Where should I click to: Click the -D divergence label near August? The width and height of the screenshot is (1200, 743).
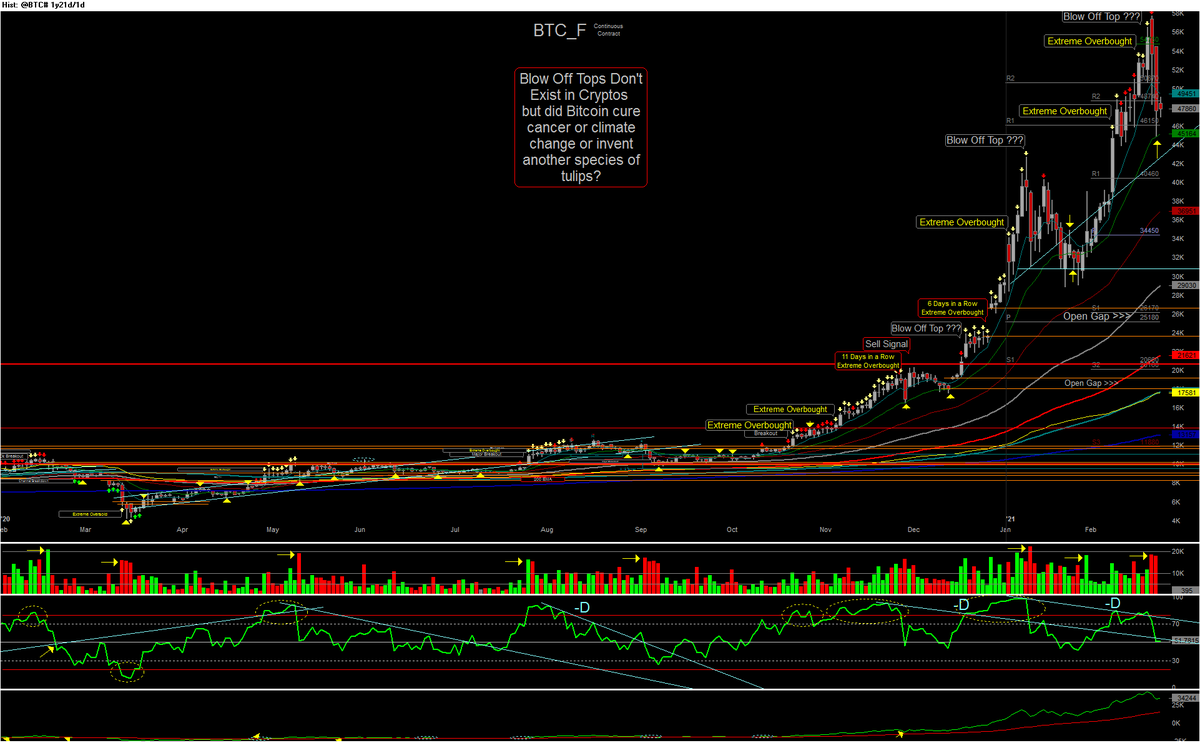[x=582, y=607]
